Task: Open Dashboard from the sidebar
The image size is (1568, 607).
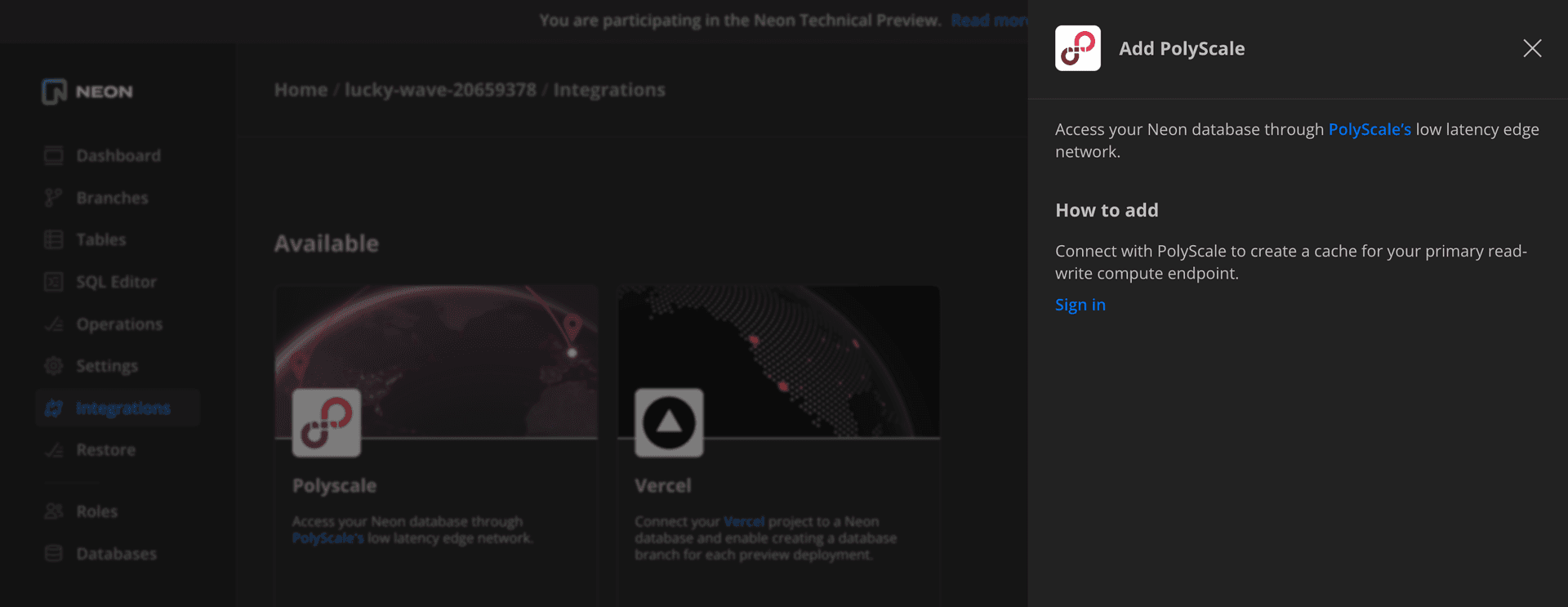Action: 118,155
